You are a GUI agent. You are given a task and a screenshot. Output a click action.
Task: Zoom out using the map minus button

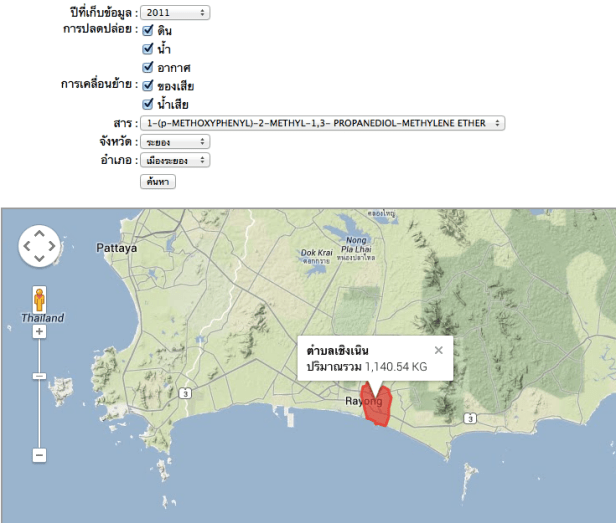pos(39,455)
